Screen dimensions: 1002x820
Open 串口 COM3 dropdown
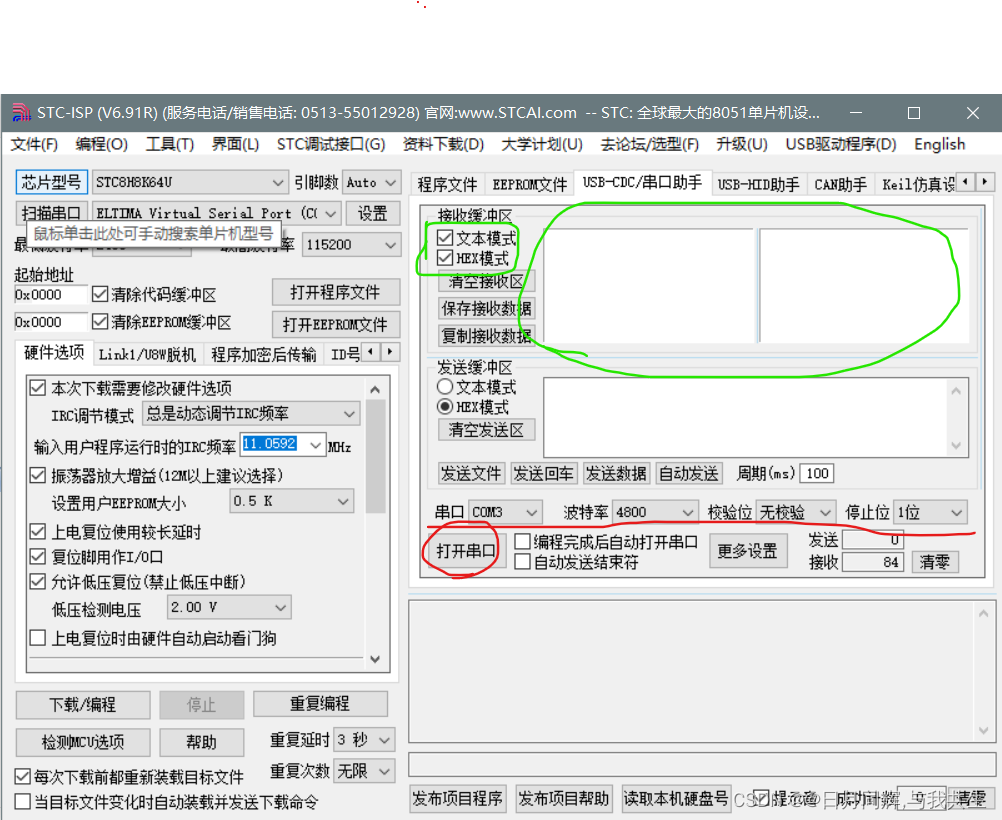click(x=505, y=512)
